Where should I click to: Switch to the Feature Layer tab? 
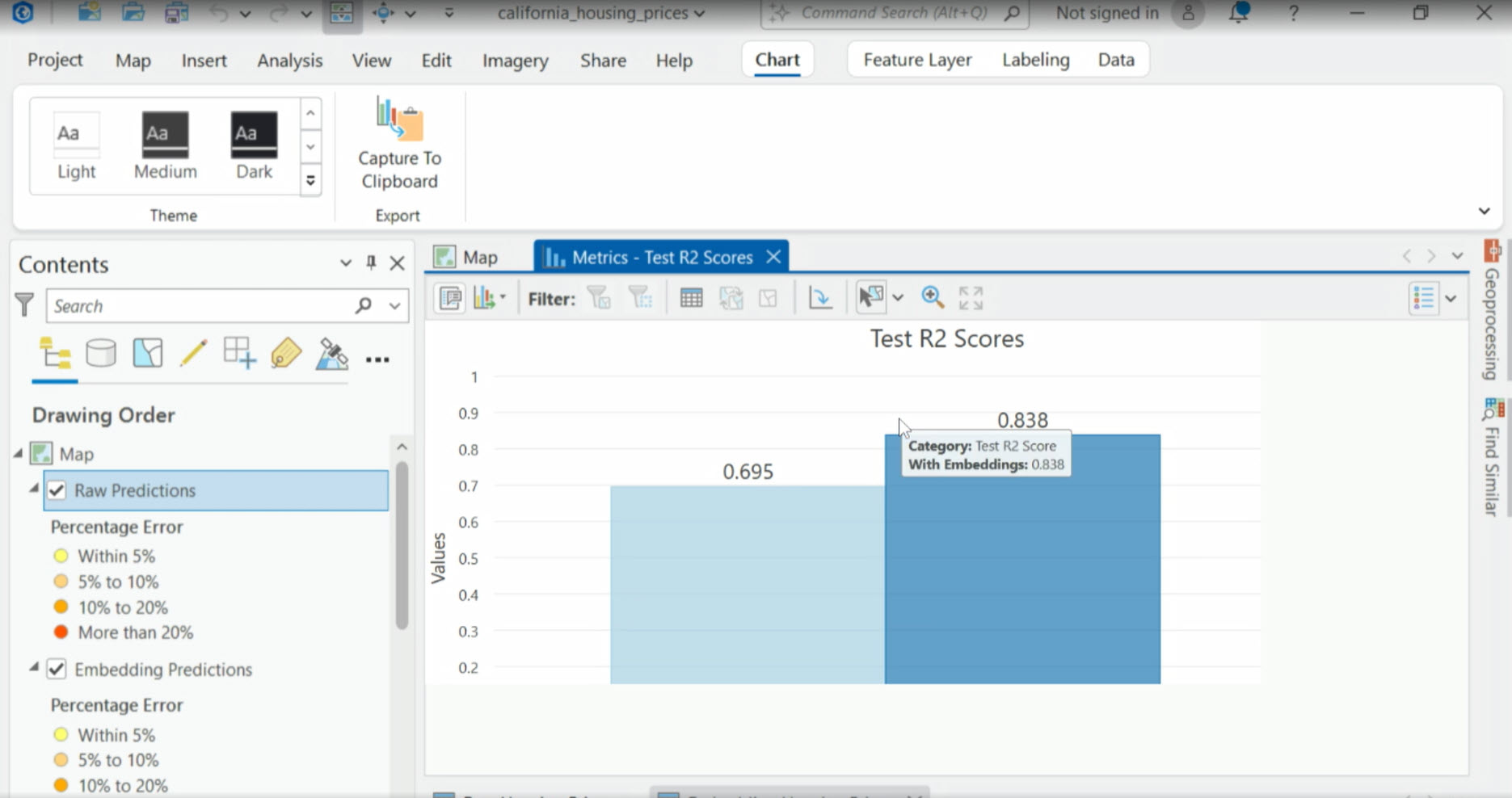pos(917,60)
